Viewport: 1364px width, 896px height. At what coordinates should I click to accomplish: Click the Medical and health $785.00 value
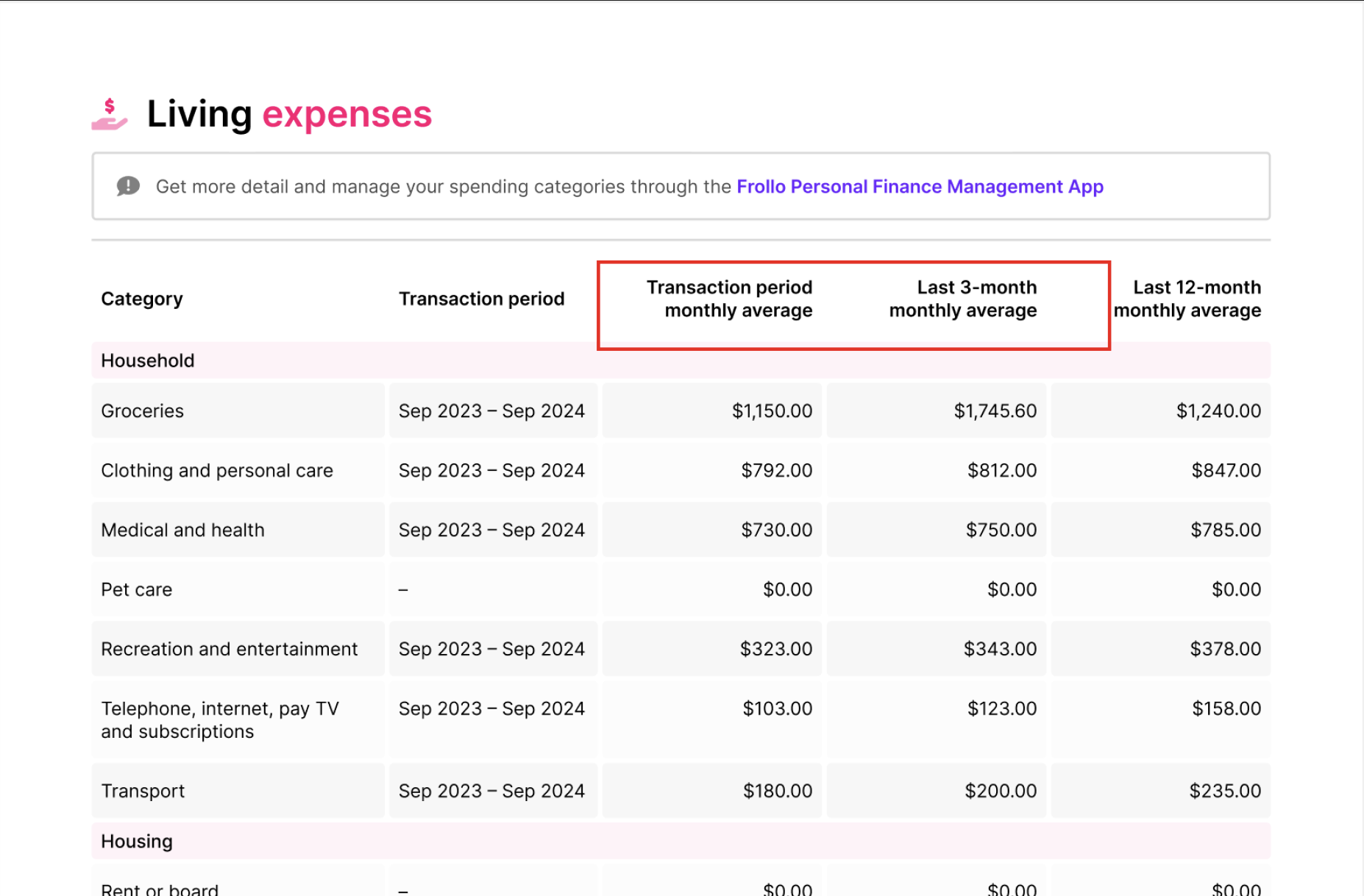coord(1224,530)
